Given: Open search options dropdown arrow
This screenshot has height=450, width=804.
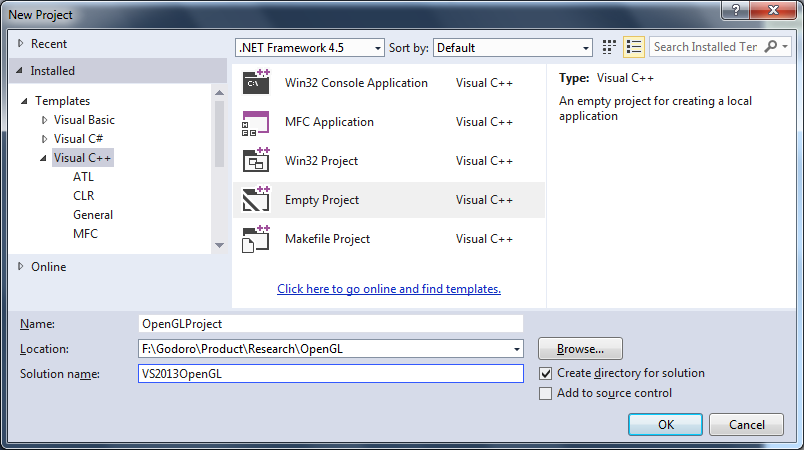Looking at the screenshot, I should point(785,47).
